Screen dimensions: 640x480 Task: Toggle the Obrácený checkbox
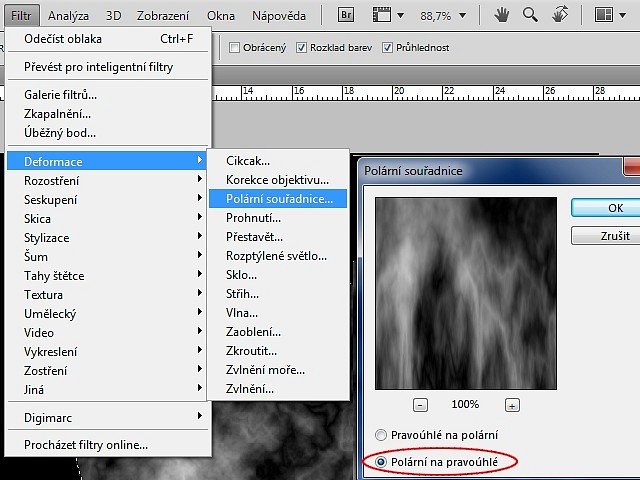point(234,48)
